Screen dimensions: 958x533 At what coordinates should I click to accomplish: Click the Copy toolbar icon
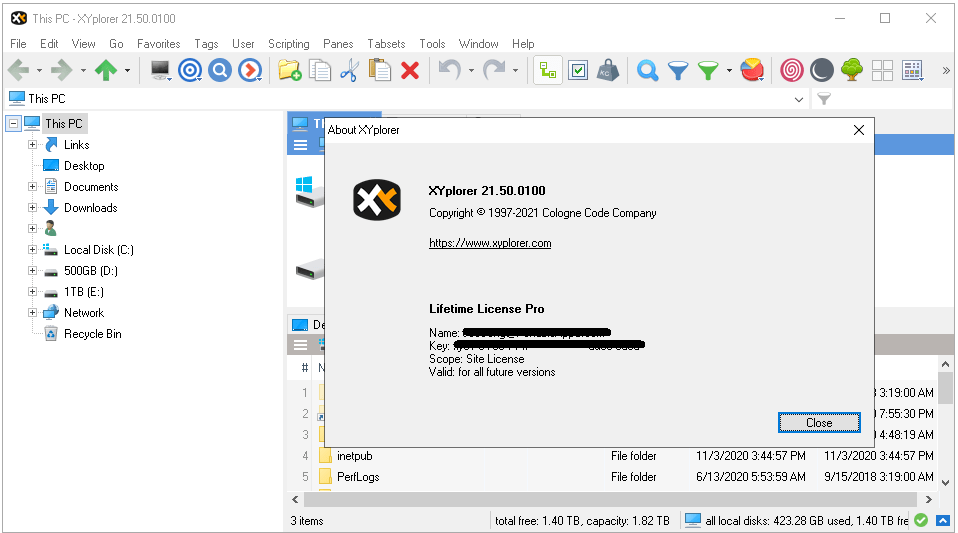click(x=320, y=70)
